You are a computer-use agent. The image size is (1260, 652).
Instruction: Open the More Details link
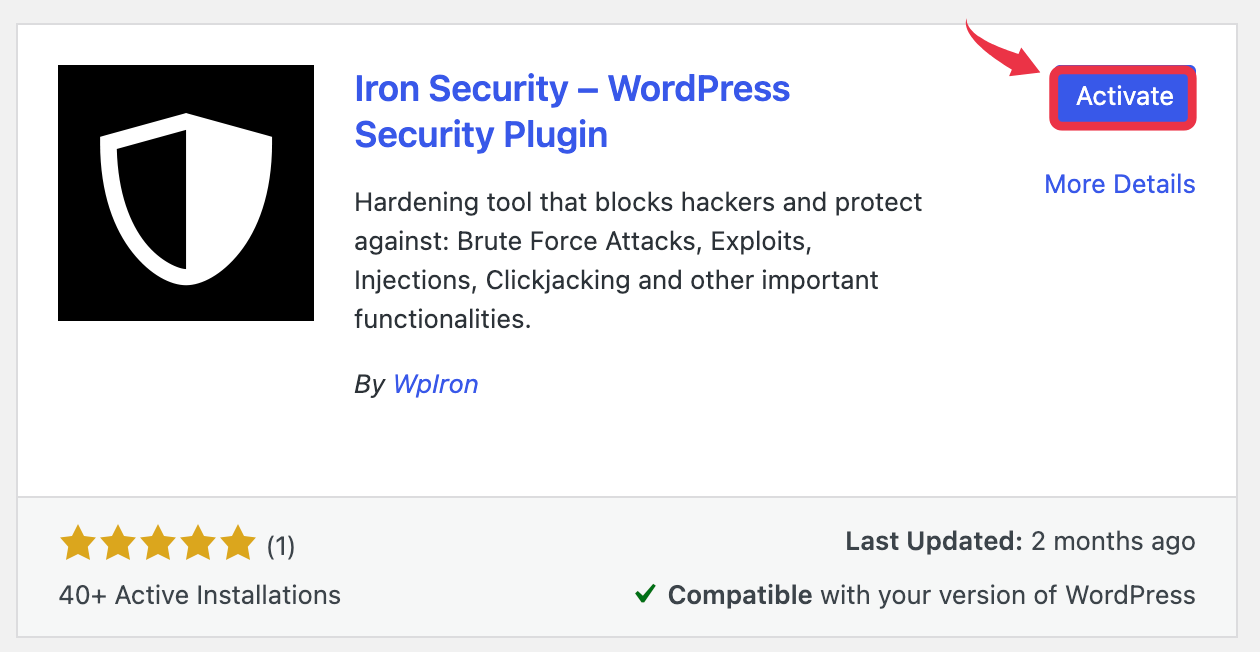tap(1119, 184)
